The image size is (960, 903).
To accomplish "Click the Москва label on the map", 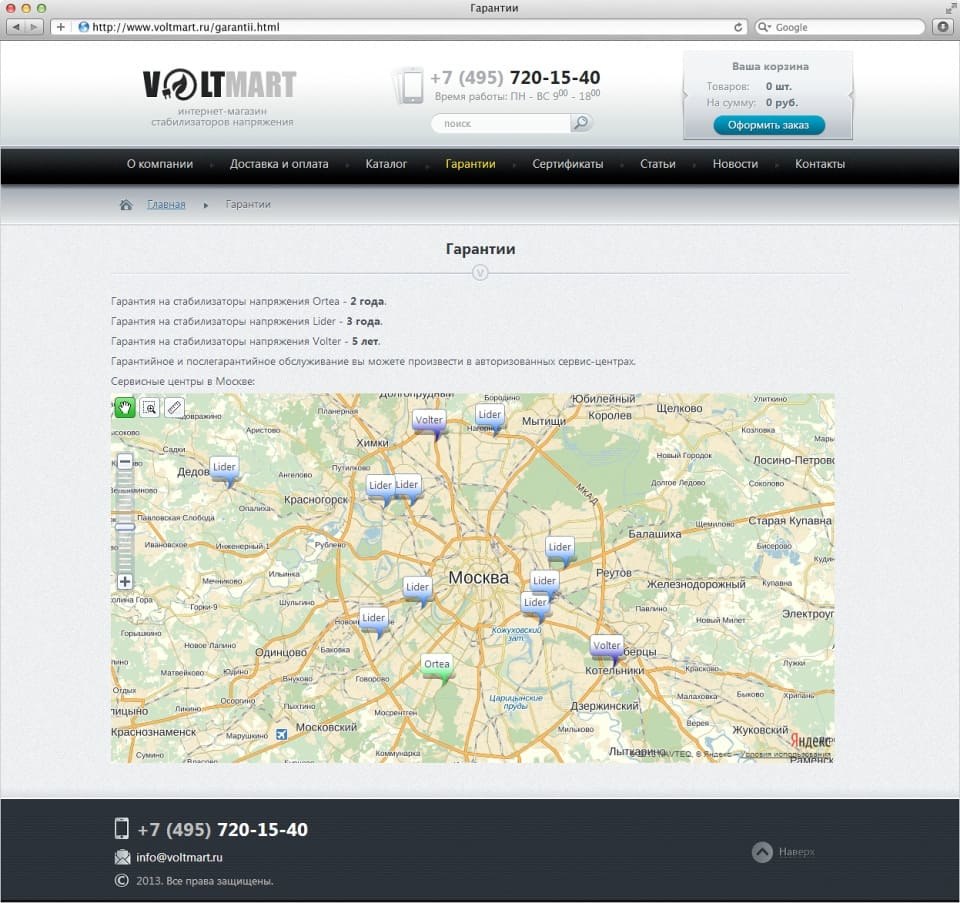I will pos(479,577).
